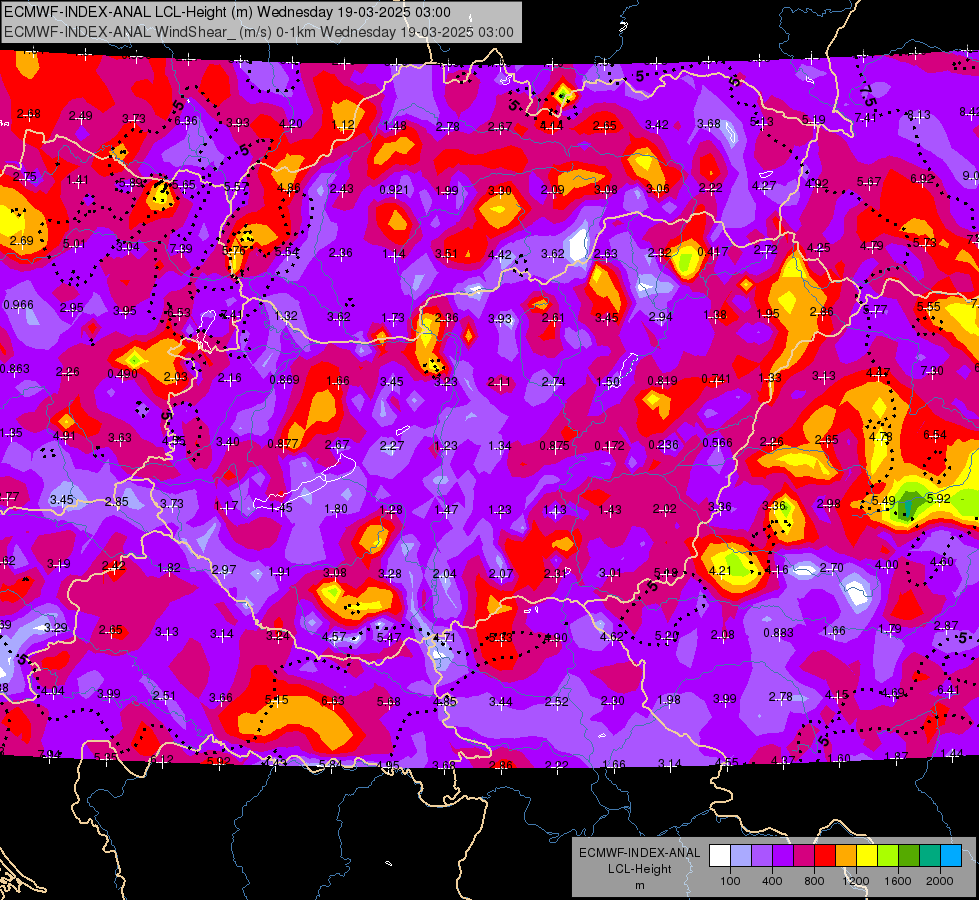This screenshot has height=900, width=979.
Task: Click the white swatch in the LCL-Height legend
Action: 720,856
